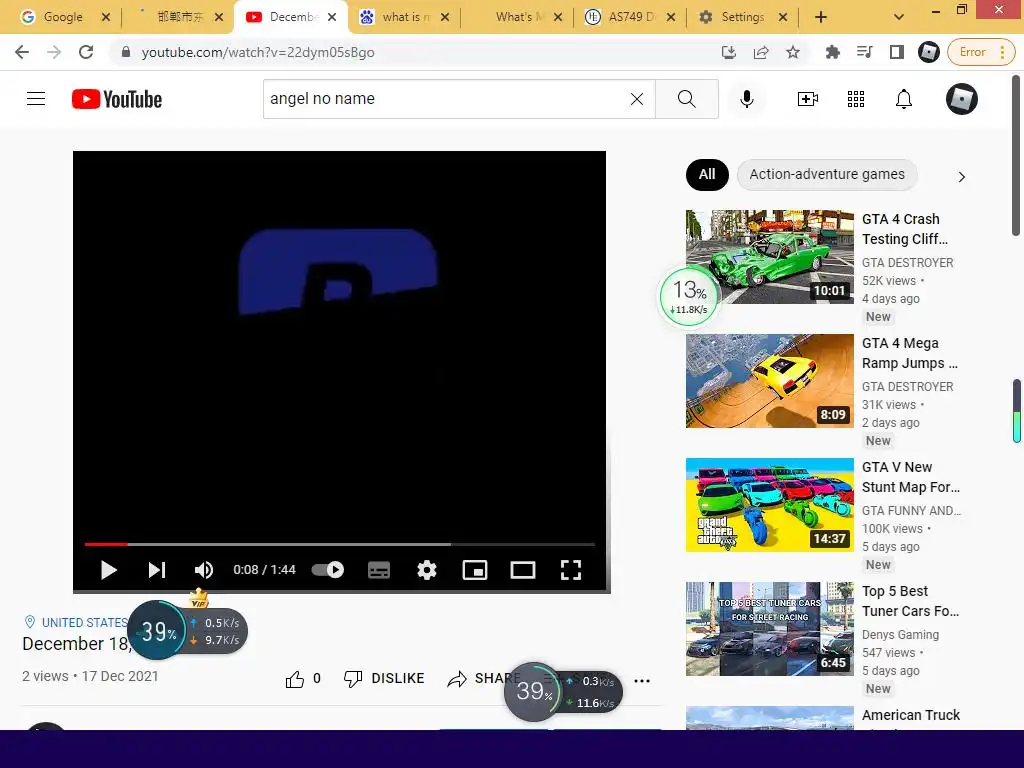The width and height of the screenshot is (1024, 768).
Task: Open the YouTube account avatar menu
Action: tap(962, 99)
